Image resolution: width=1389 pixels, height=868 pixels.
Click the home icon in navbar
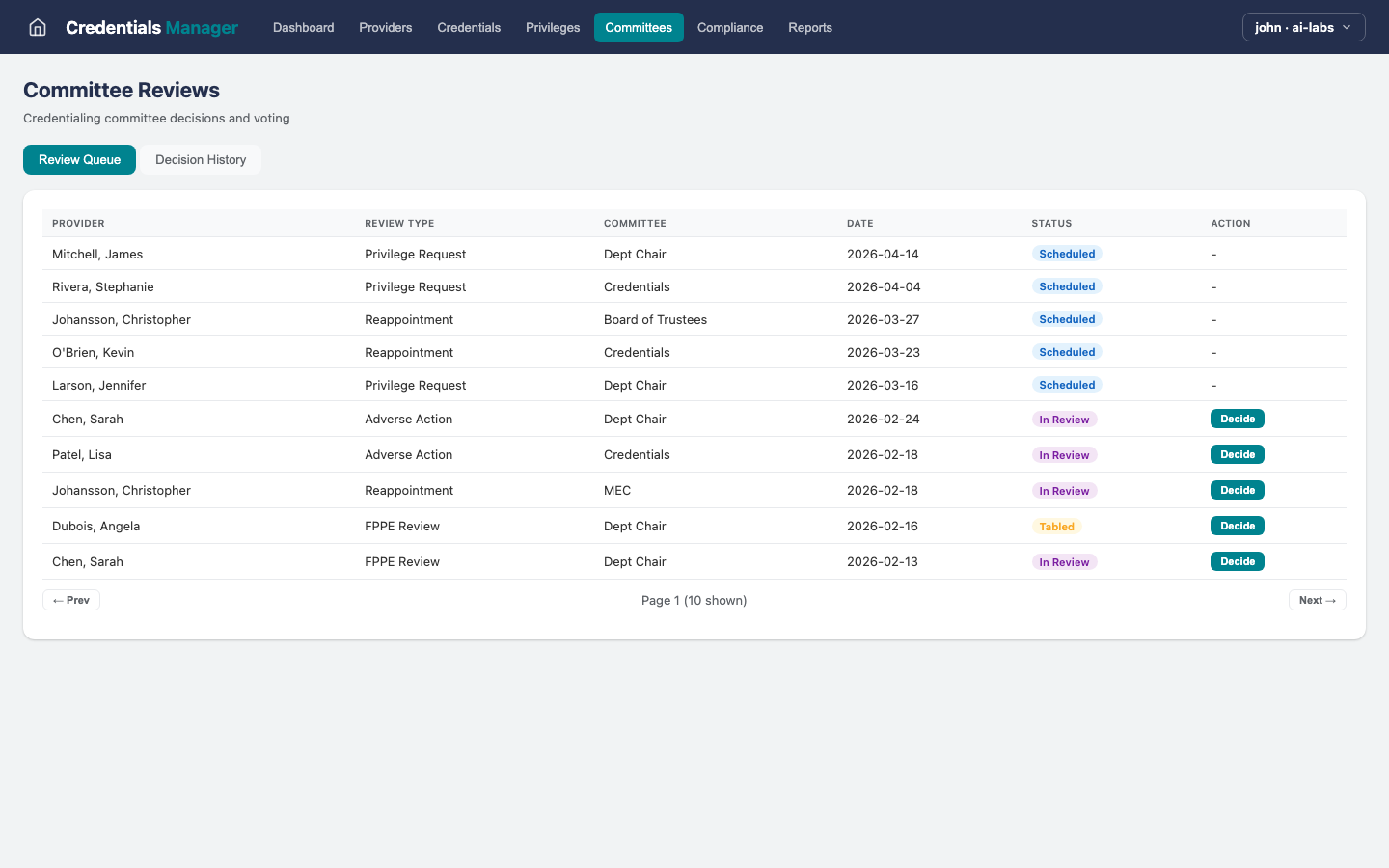[38, 27]
